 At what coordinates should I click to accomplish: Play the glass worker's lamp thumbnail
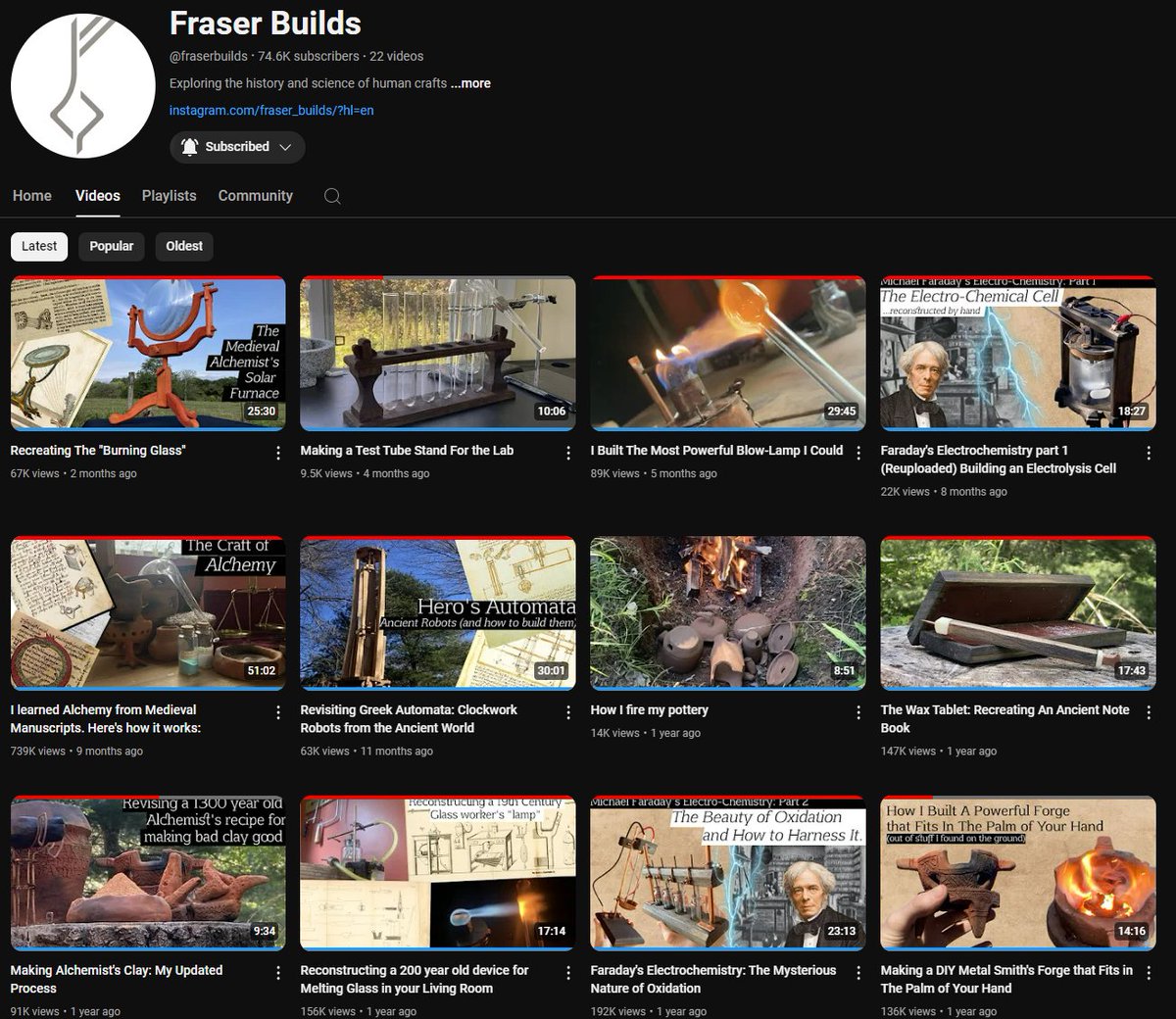pyautogui.click(x=438, y=873)
